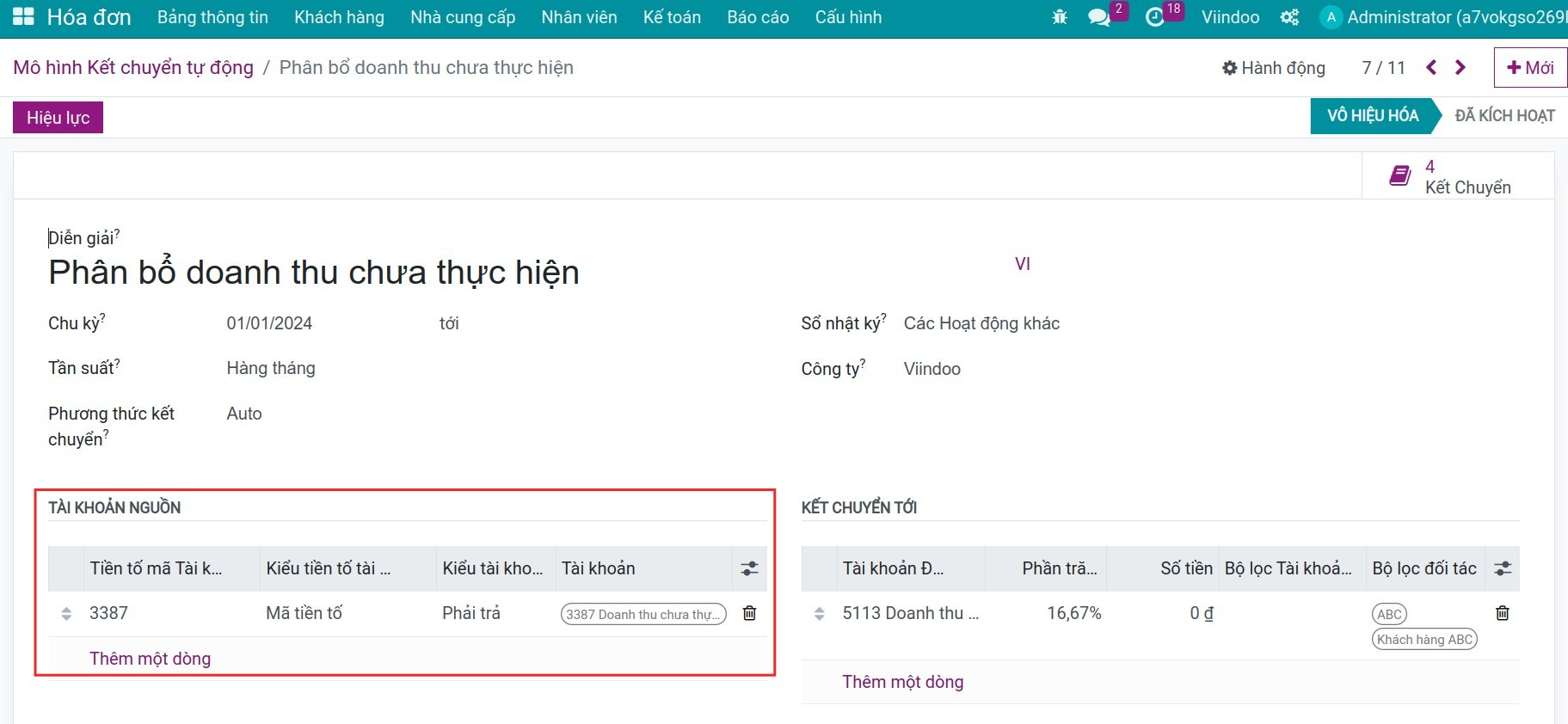This screenshot has height=724, width=1568.
Task: Open the Tần suất Hàng tháng field
Action: [x=271, y=368]
